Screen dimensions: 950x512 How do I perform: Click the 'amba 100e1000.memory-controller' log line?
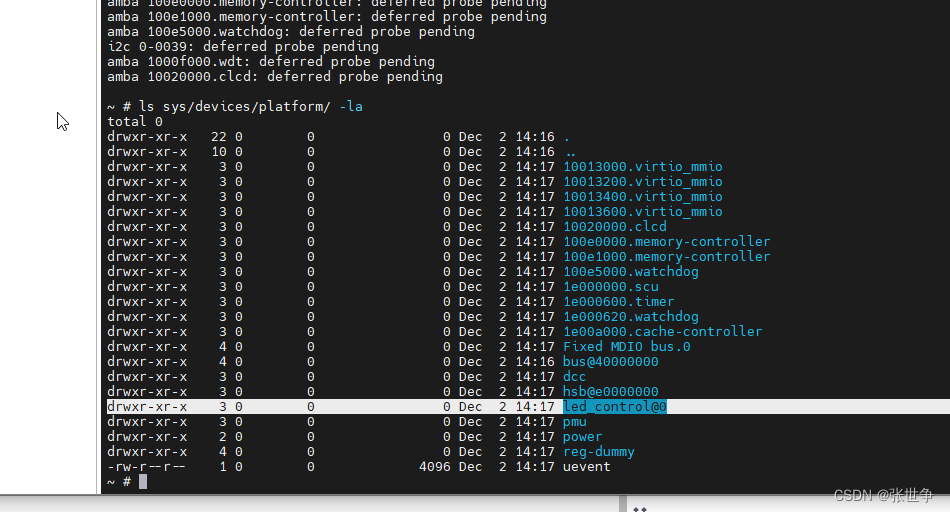click(x=327, y=17)
